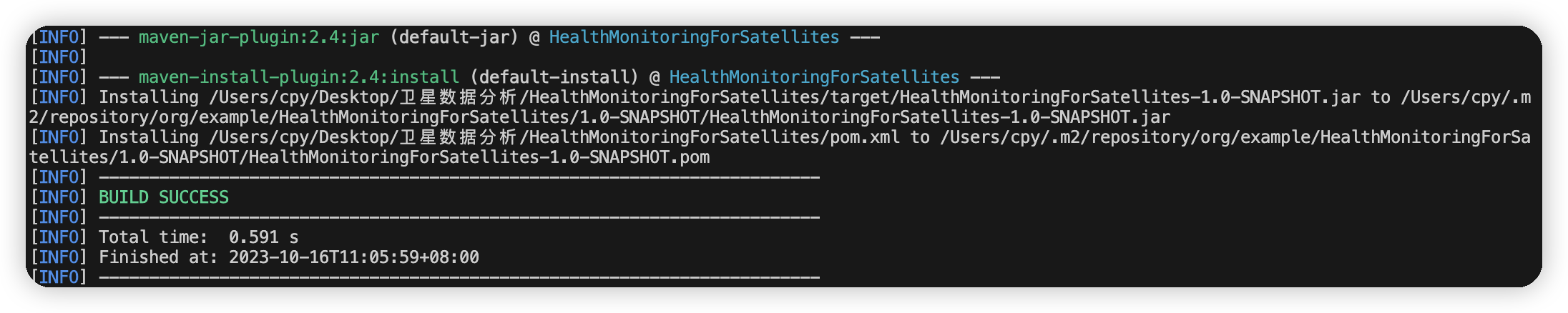
Task: Click the first Installing line's jar path
Action: coord(785,97)
